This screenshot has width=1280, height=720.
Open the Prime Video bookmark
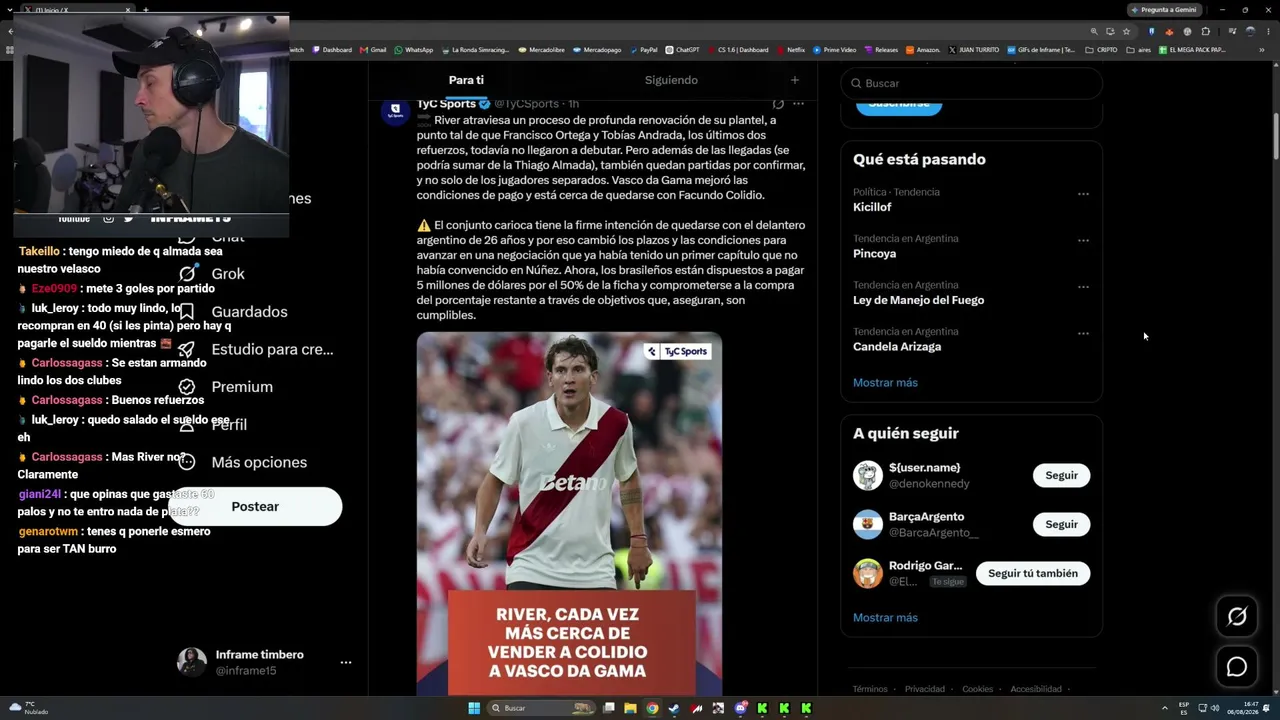click(835, 50)
